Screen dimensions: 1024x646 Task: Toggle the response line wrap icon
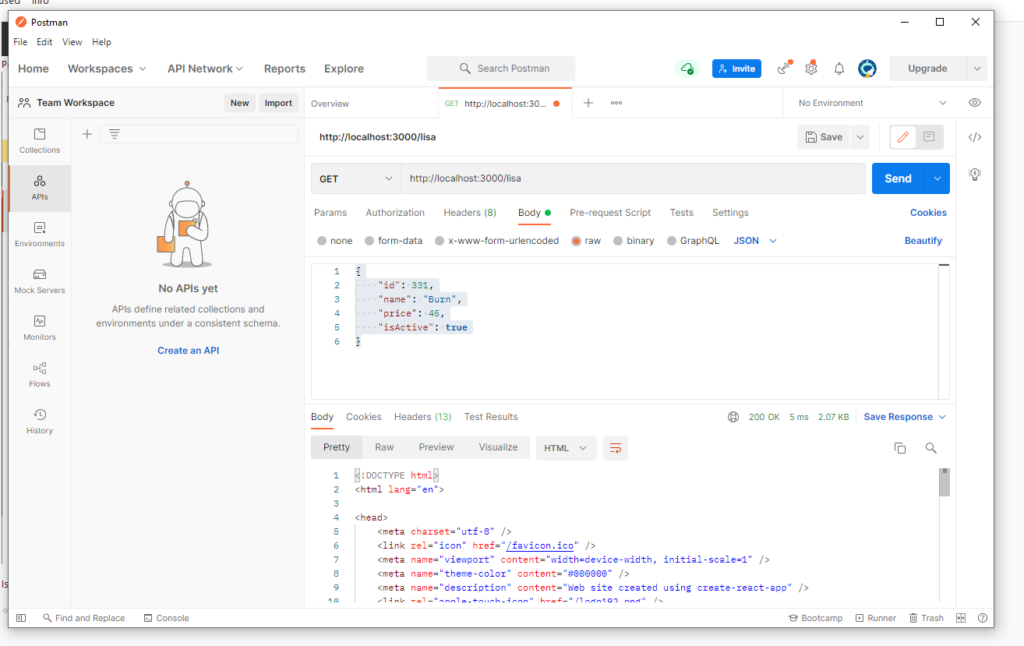[x=615, y=448]
